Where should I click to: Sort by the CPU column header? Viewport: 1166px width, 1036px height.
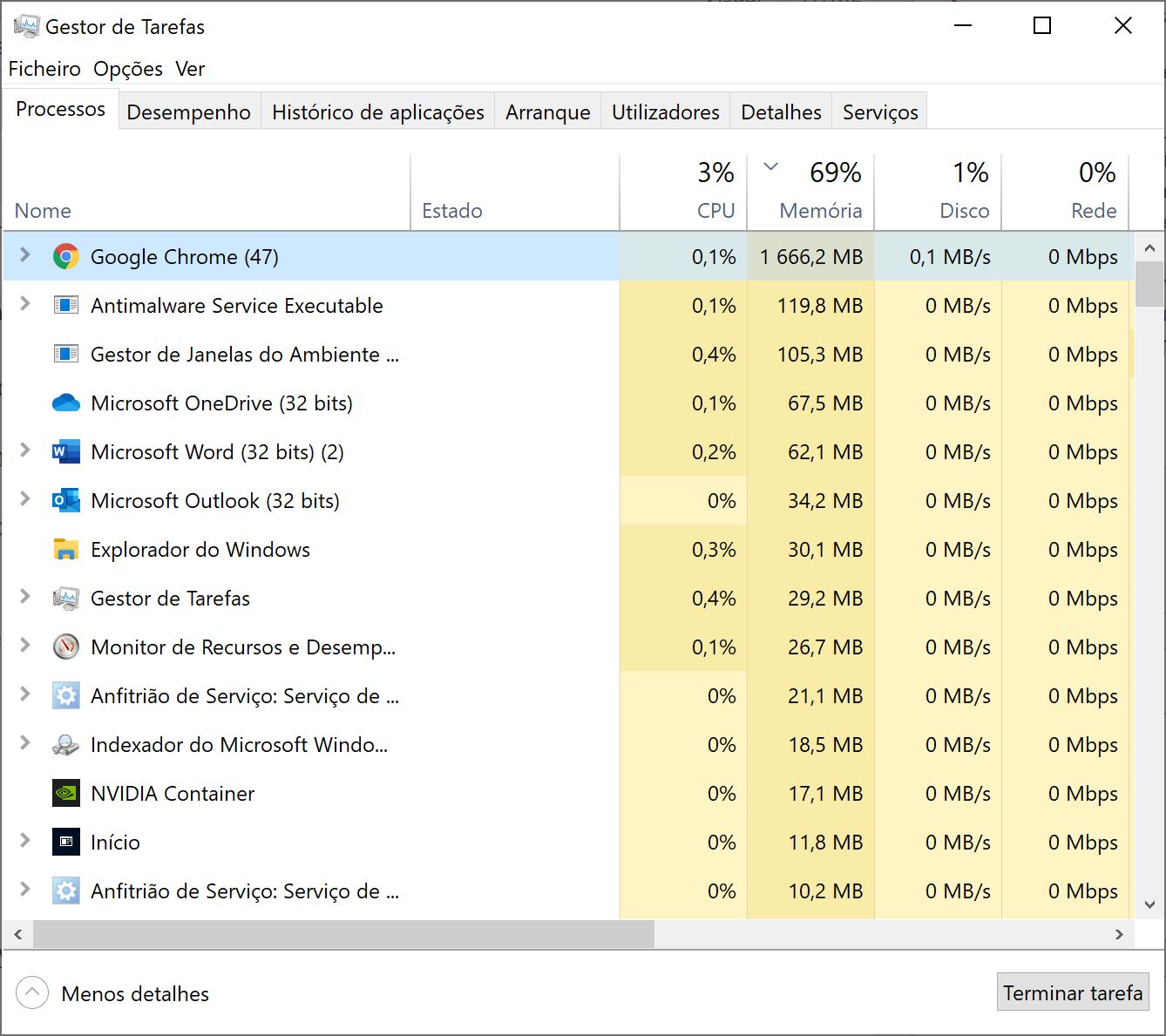coord(683,193)
